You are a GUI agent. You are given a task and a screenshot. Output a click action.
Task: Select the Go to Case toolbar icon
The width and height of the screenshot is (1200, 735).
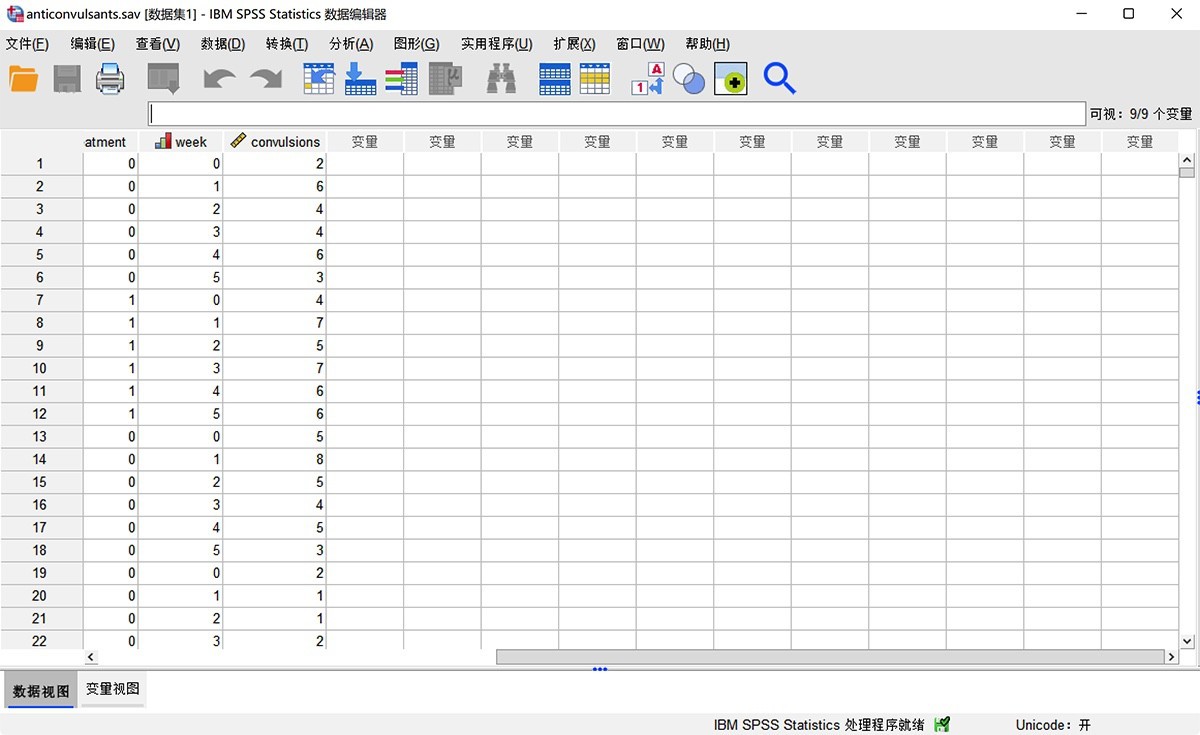(x=318, y=77)
